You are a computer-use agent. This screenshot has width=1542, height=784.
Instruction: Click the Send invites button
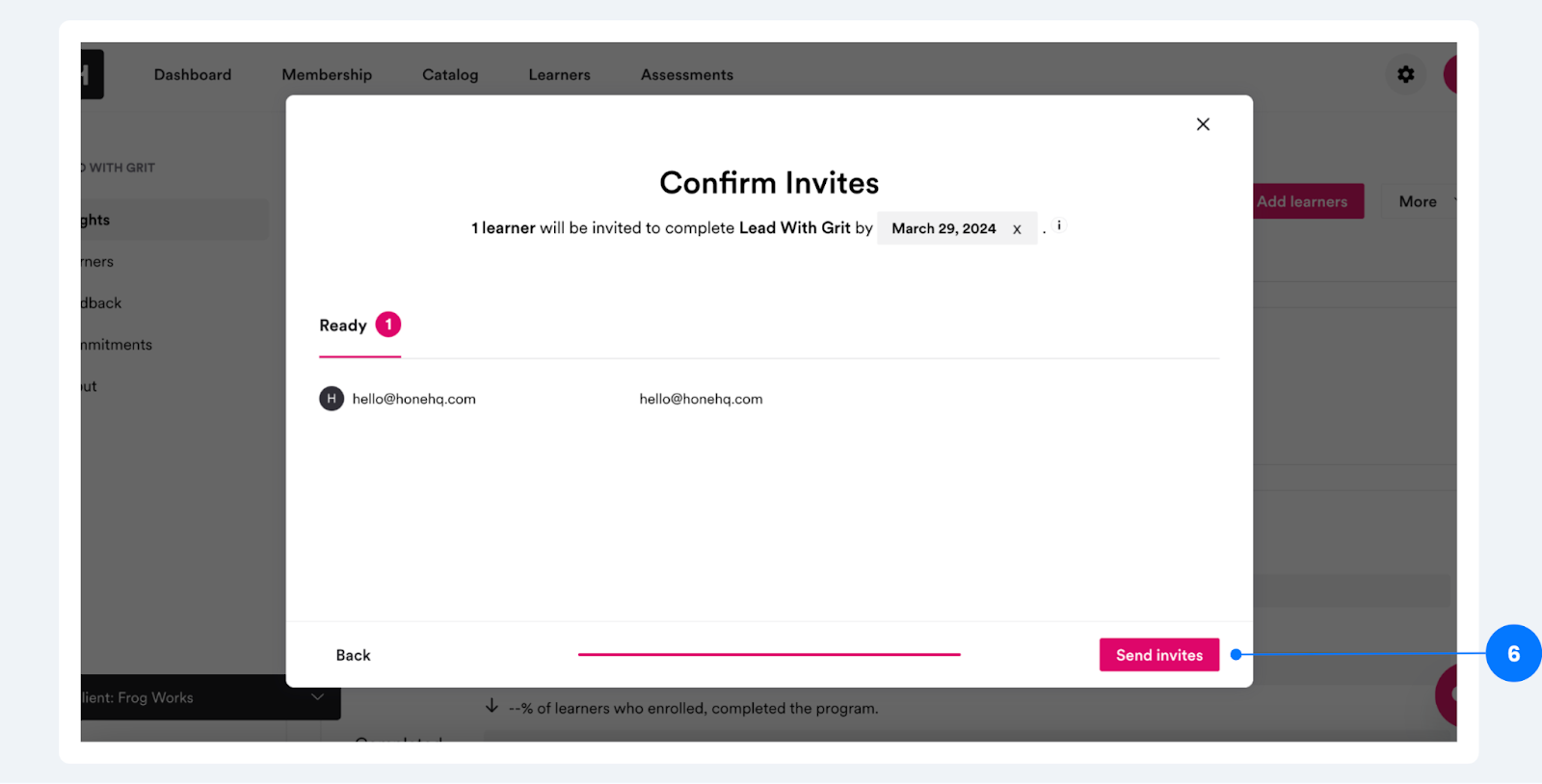[x=1159, y=655]
